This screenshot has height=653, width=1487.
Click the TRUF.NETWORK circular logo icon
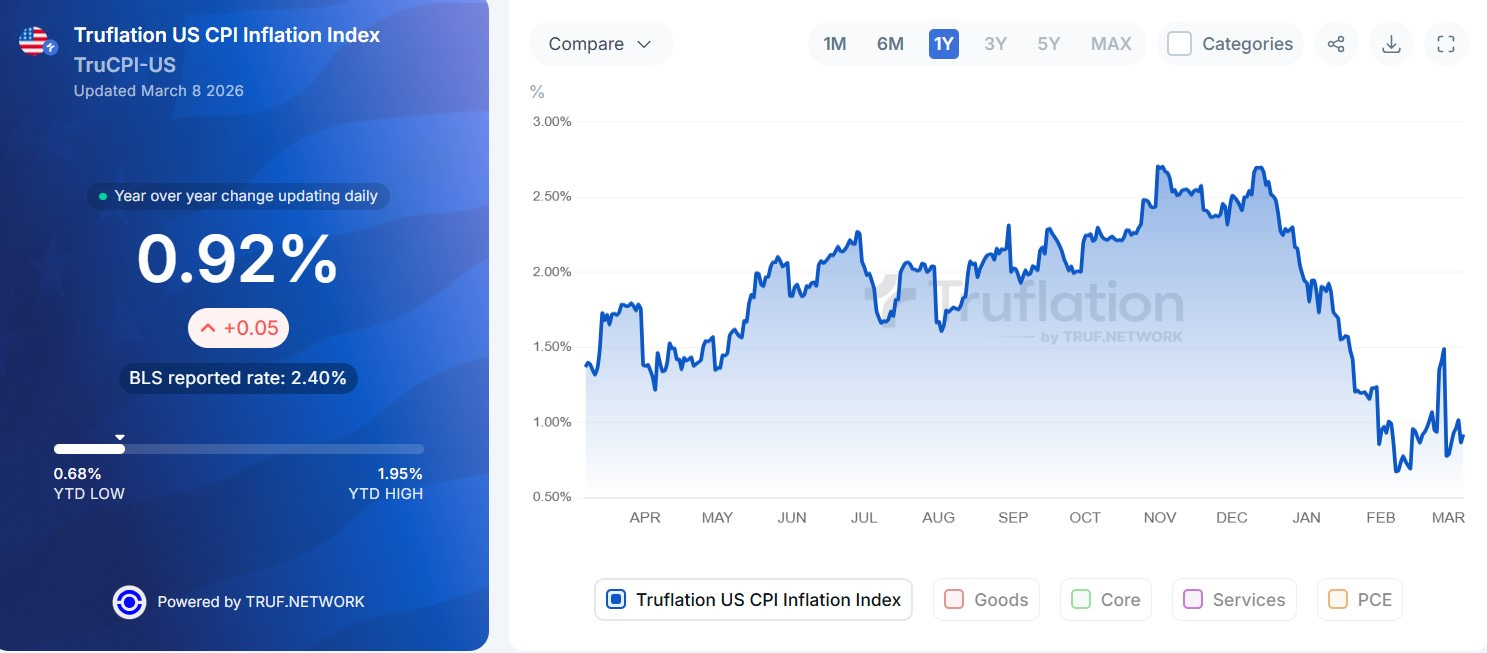(129, 602)
